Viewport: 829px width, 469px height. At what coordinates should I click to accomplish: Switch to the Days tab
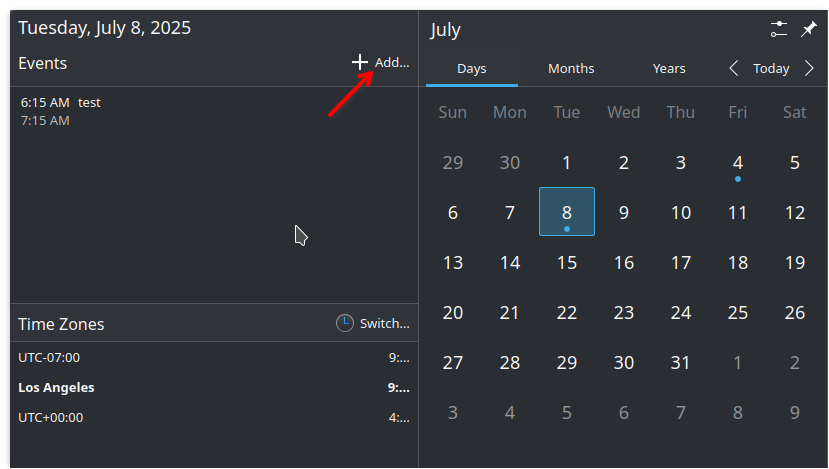click(471, 69)
